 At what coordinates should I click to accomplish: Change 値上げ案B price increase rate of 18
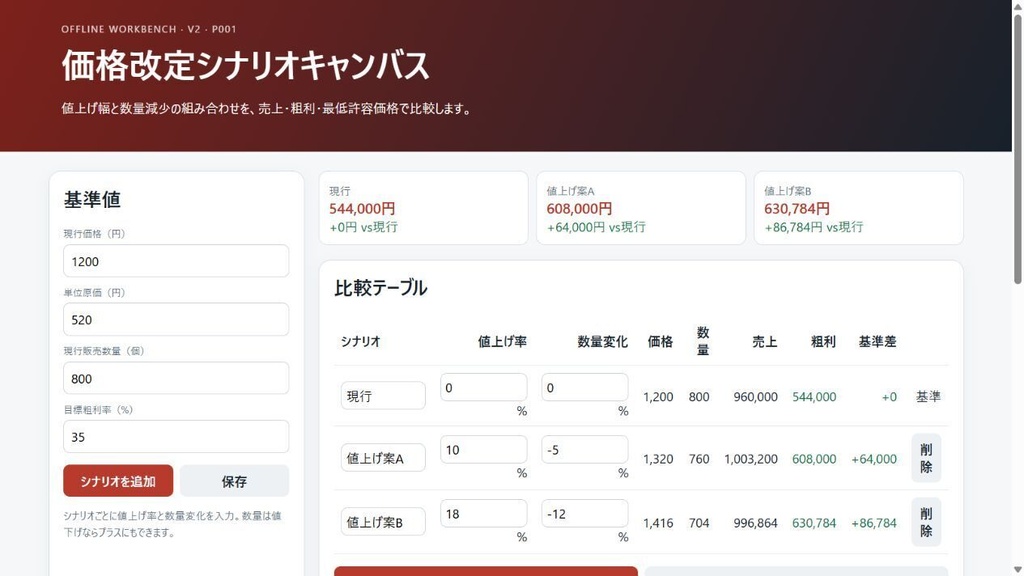tap(483, 513)
